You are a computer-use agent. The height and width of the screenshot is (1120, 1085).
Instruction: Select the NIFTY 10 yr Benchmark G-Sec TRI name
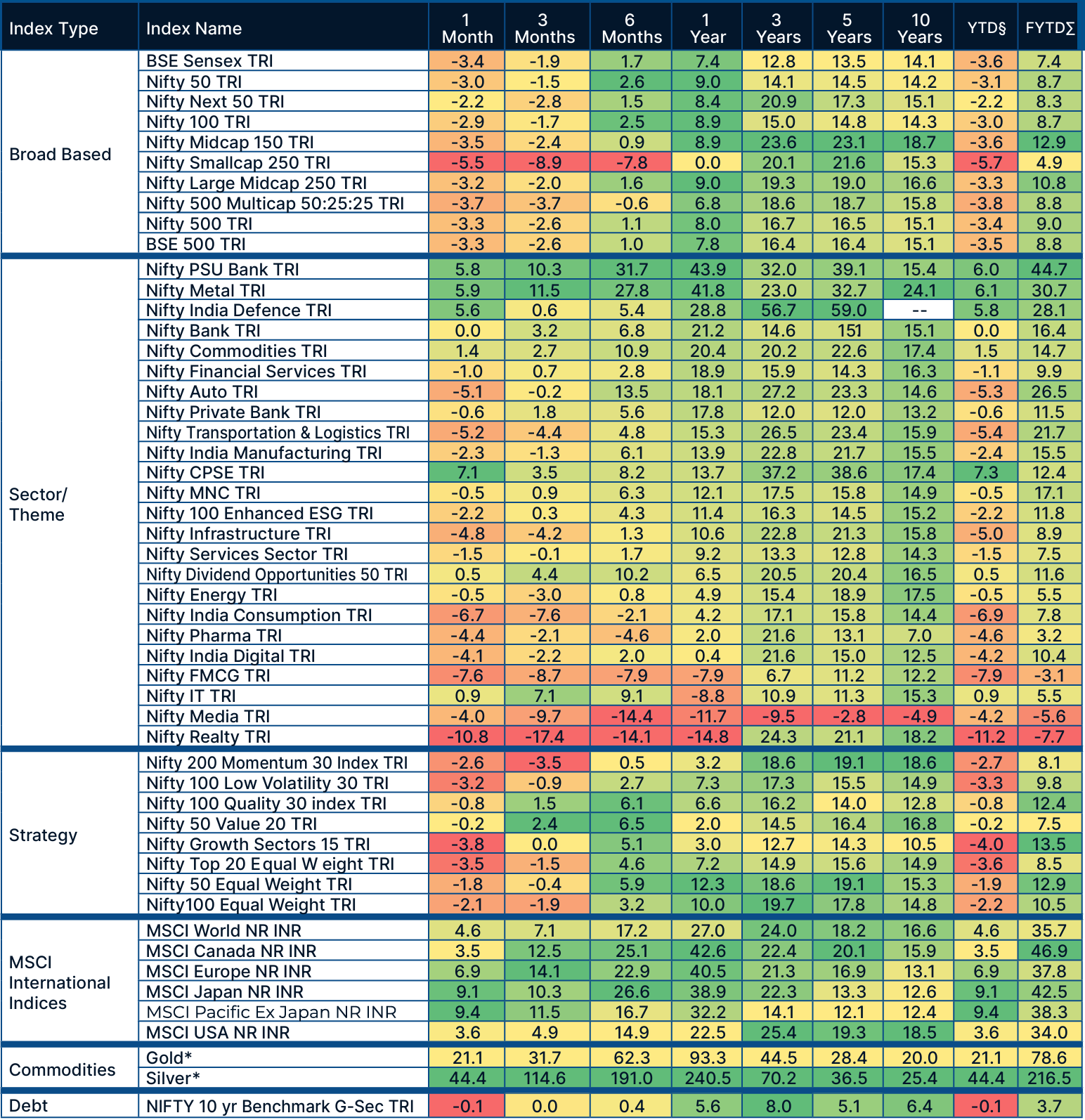tap(280, 1107)
